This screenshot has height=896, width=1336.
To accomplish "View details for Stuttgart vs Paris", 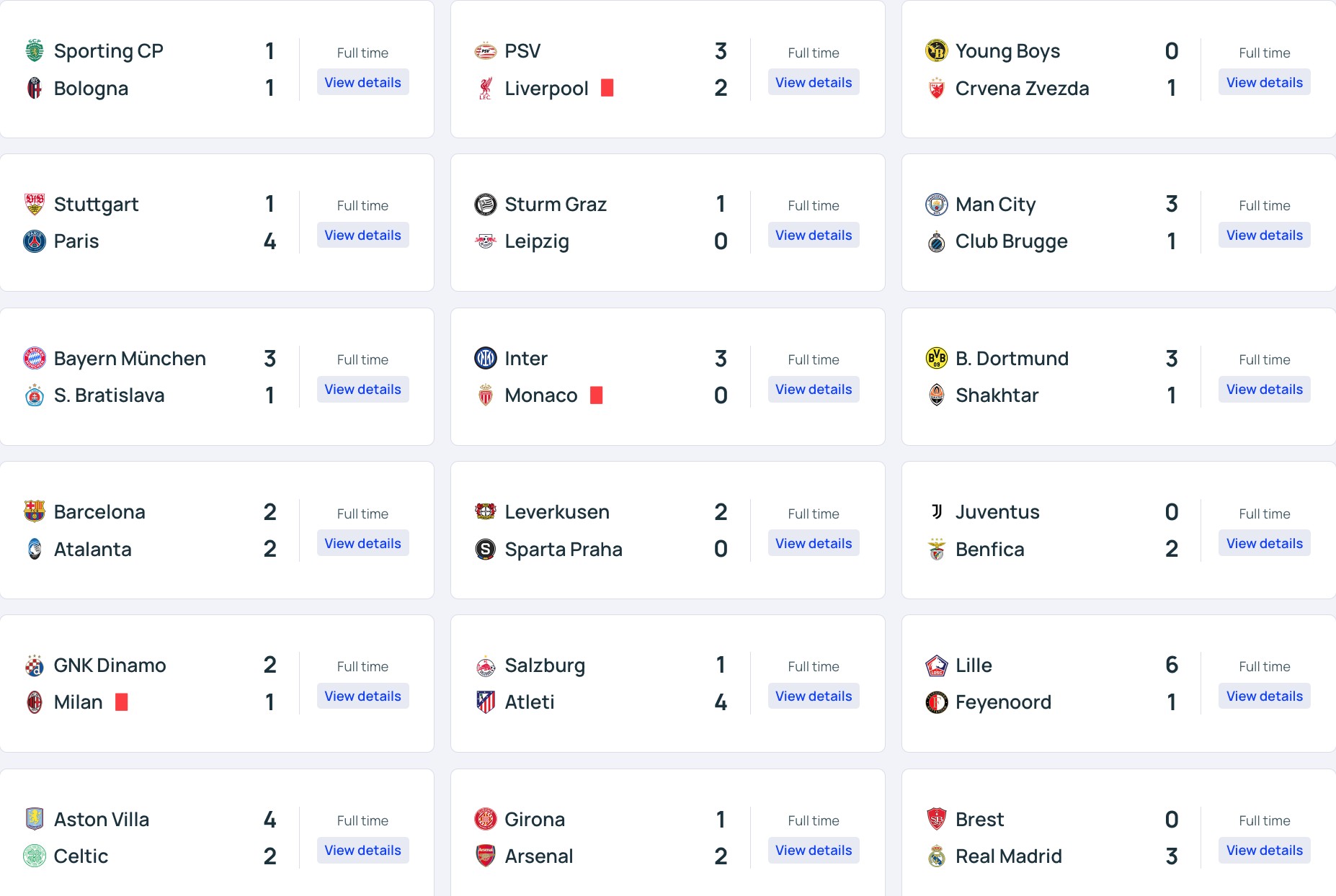I will [x=362, y=235].
